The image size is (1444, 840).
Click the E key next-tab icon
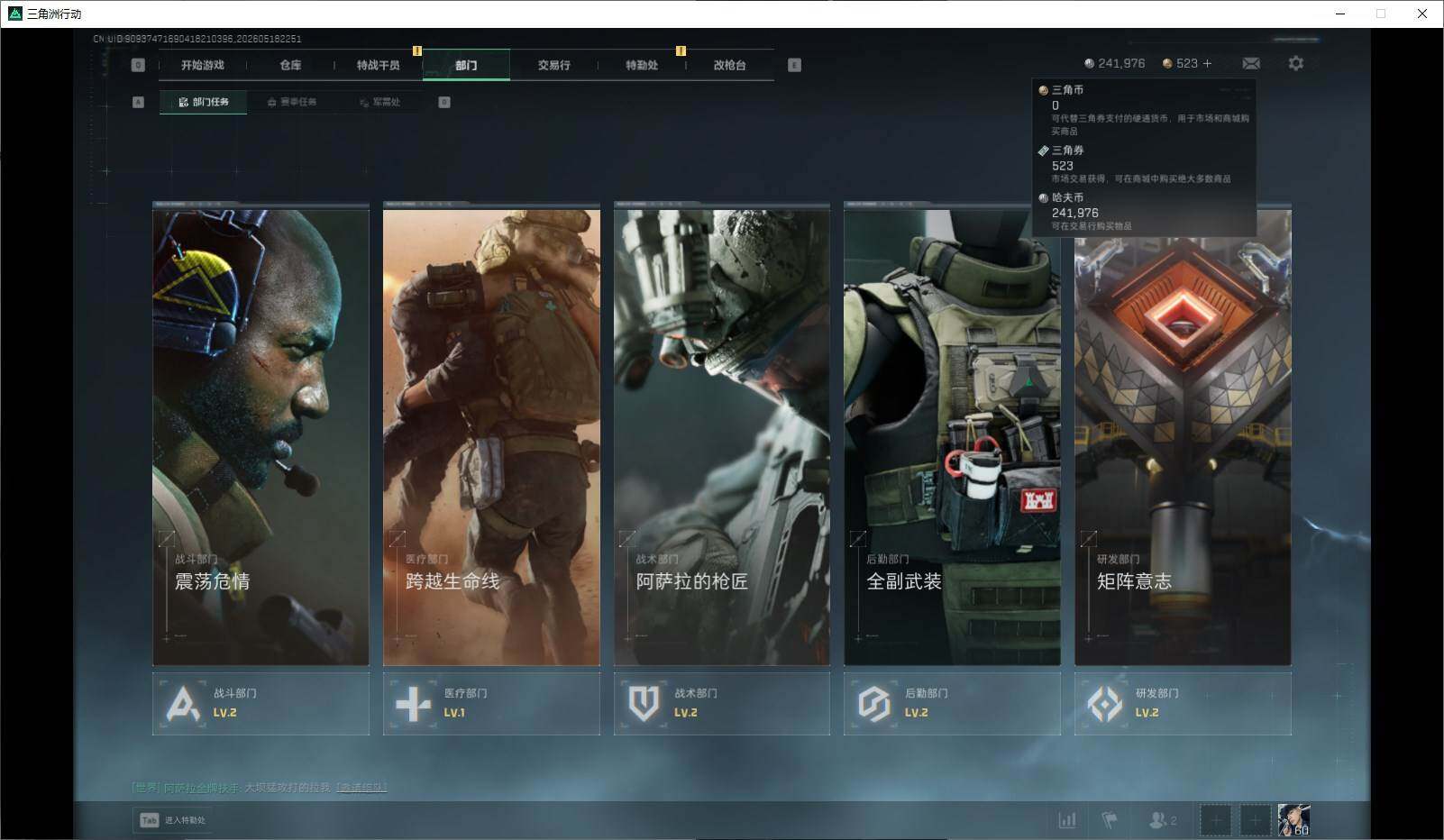click(x=794, y=65)
